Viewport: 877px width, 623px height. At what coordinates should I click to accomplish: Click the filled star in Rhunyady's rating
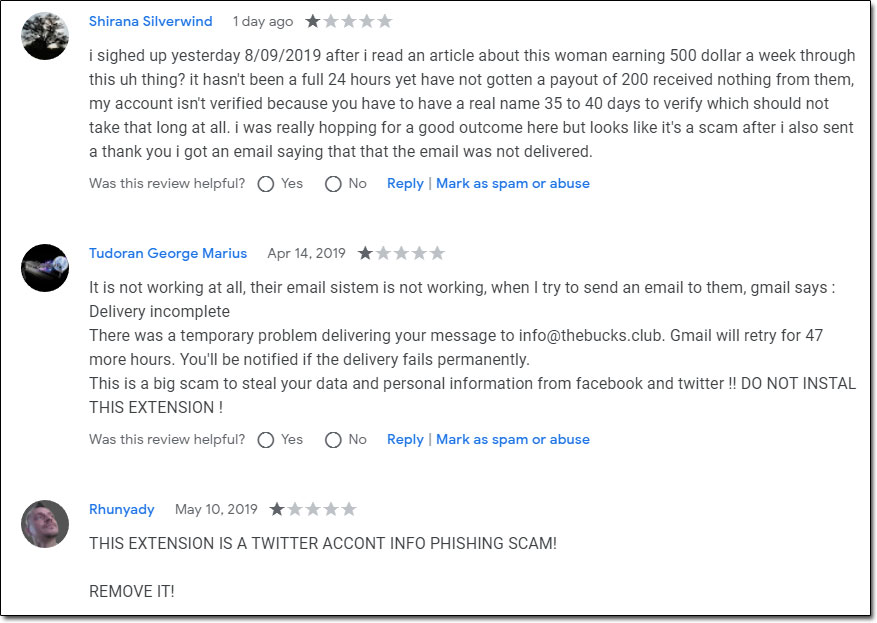(x=277, y=509)
